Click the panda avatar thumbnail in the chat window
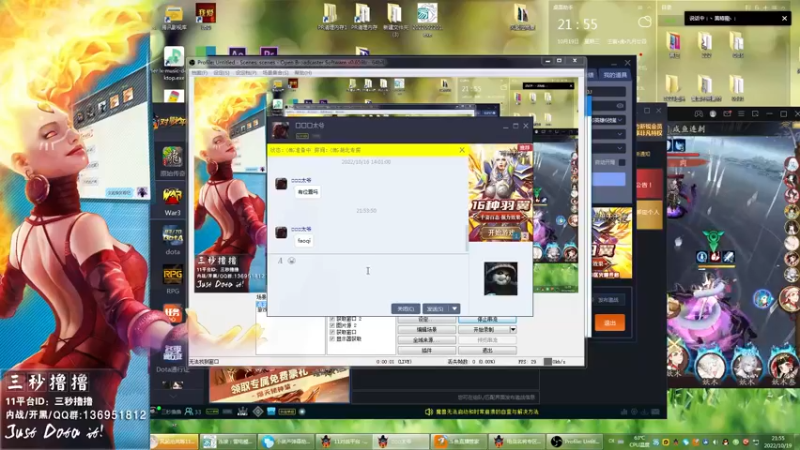Screen dimensions: 800x450 [501, 279]
